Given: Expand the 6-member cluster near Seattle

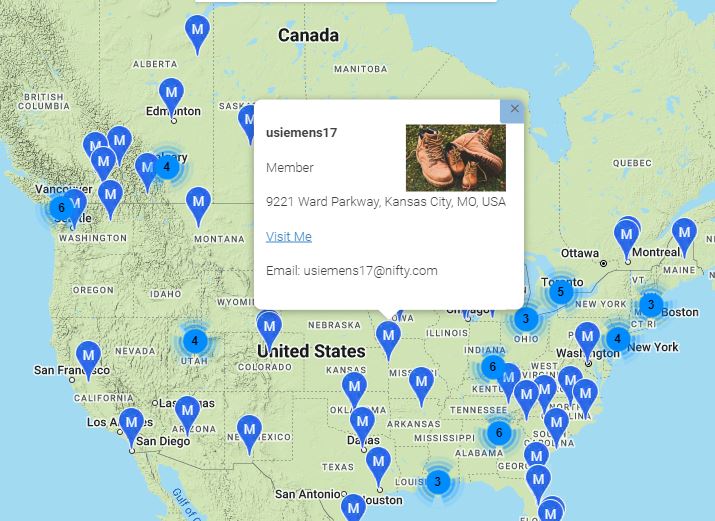Looking at the screenshot, I should pos(61,208).
